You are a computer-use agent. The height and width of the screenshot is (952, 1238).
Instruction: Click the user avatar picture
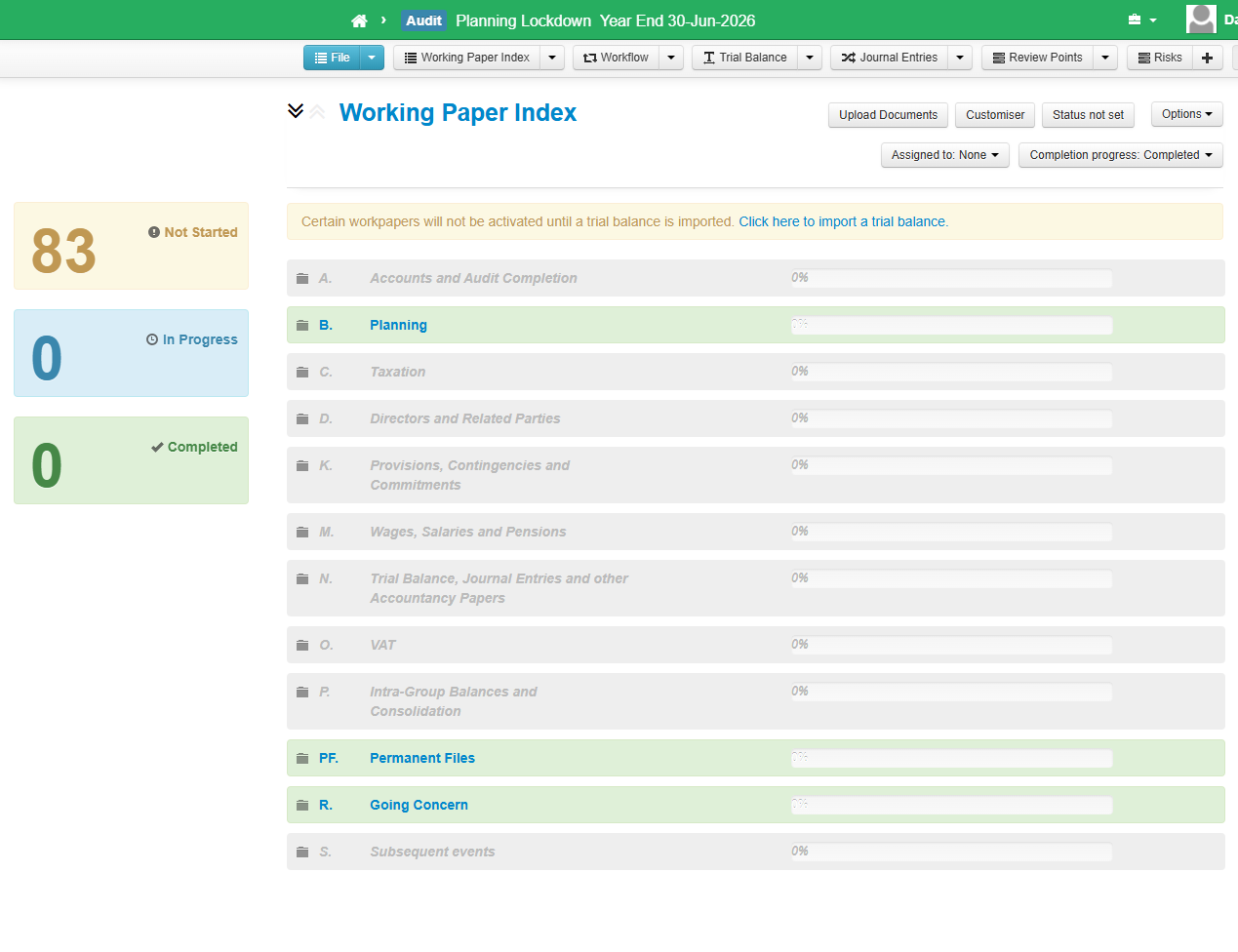coord(1201,20)
